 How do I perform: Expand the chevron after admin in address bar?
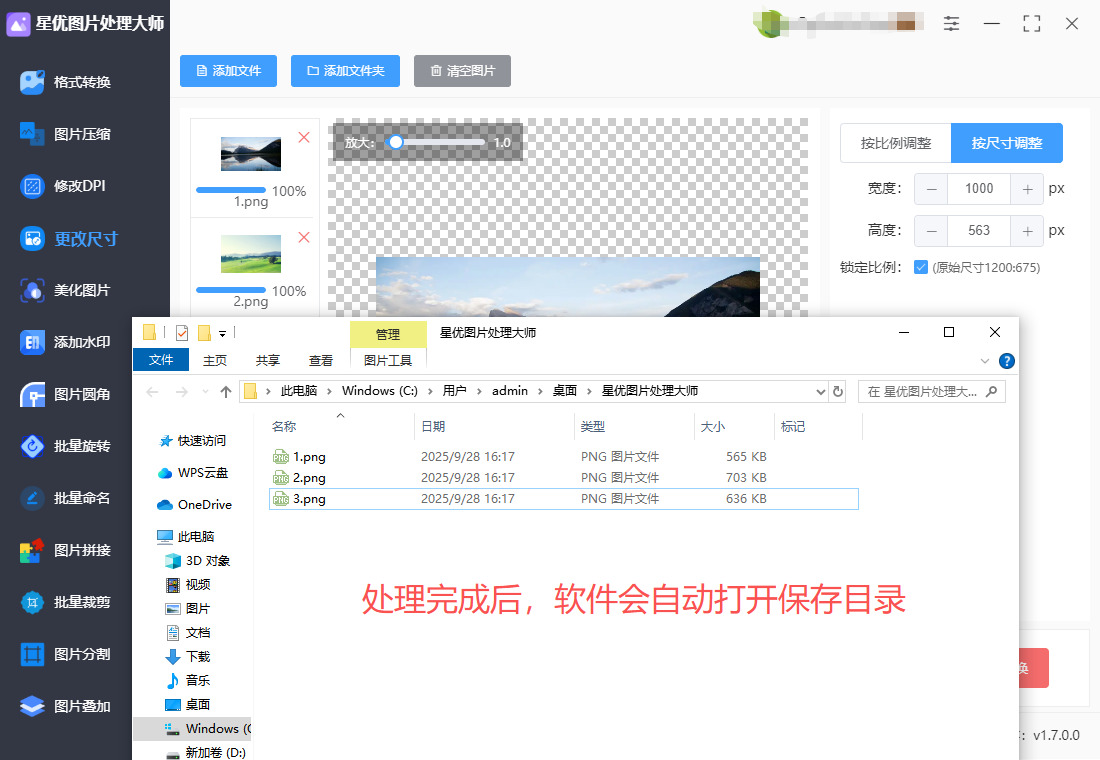[540, 392]
